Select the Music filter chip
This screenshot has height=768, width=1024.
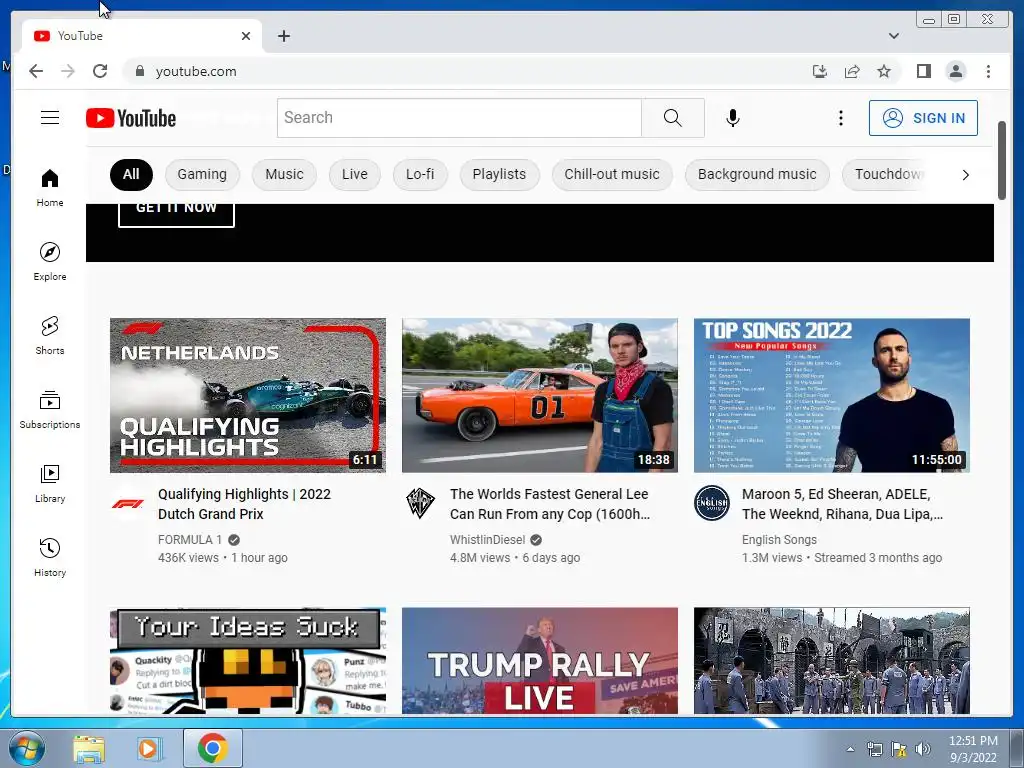point(284,174)
